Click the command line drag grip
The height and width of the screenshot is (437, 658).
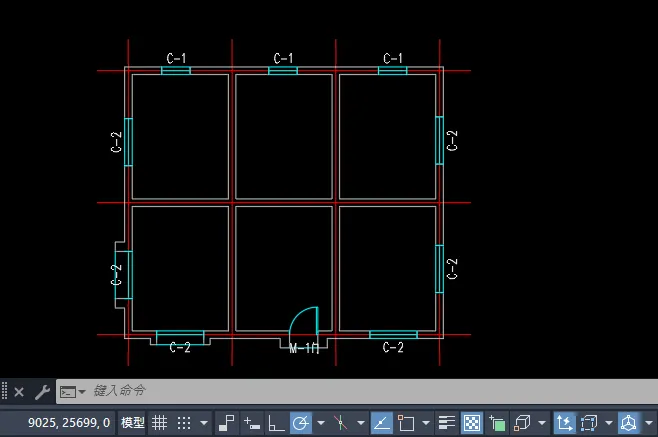pyautogui.click(x=5, y=391)
